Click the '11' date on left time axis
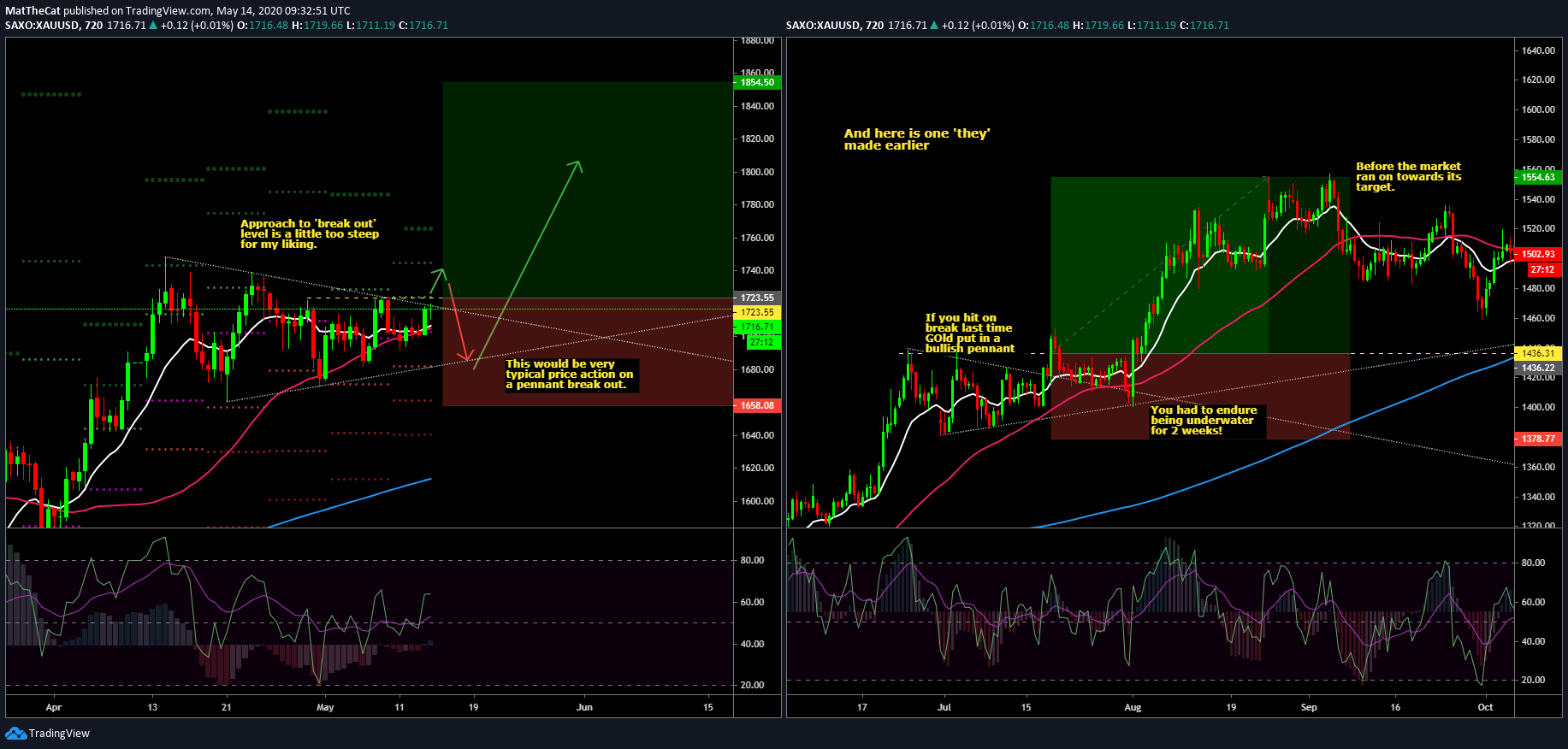The height and width of the screenshot is (749, 1568). 399,707
